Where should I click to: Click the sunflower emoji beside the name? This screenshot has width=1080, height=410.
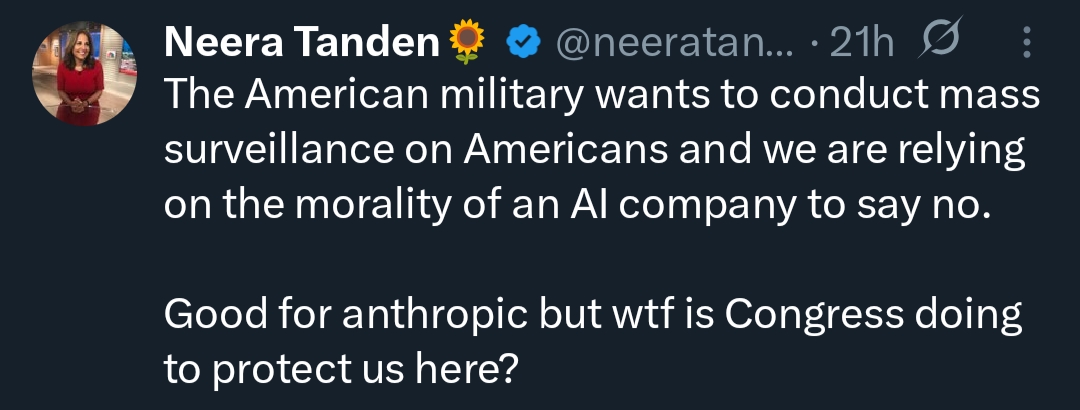(468, 42)
